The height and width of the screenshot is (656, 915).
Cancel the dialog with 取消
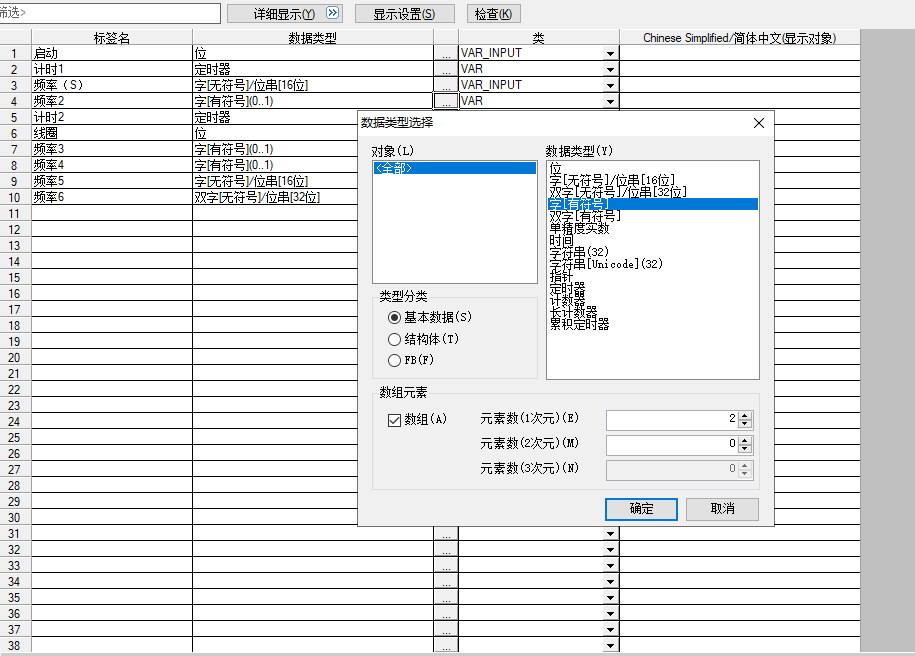[x=721, y=509]
